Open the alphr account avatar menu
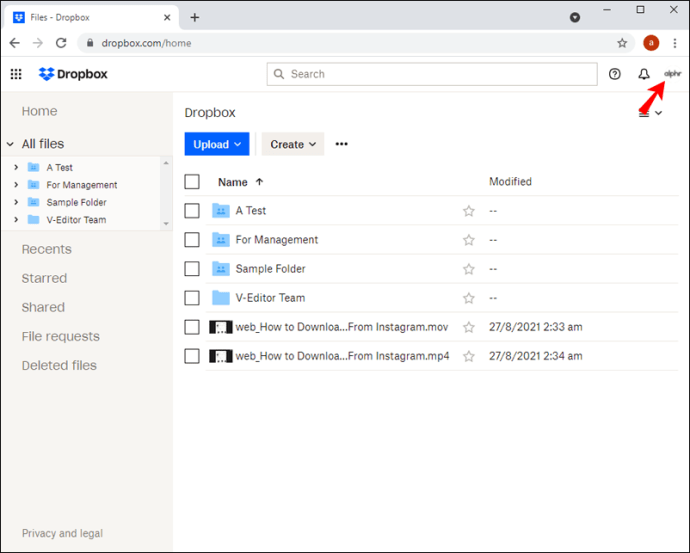This screenshot has width=690, height=553. click(673, 73)
